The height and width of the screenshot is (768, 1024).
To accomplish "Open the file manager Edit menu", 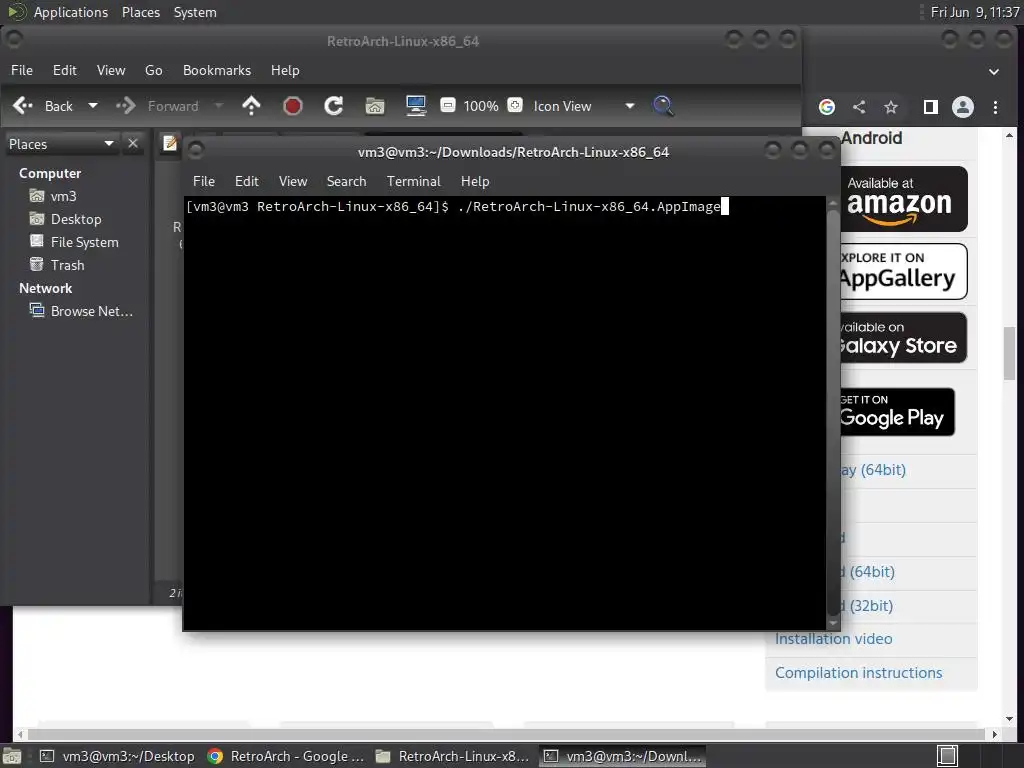I will [x=65, y=70].
